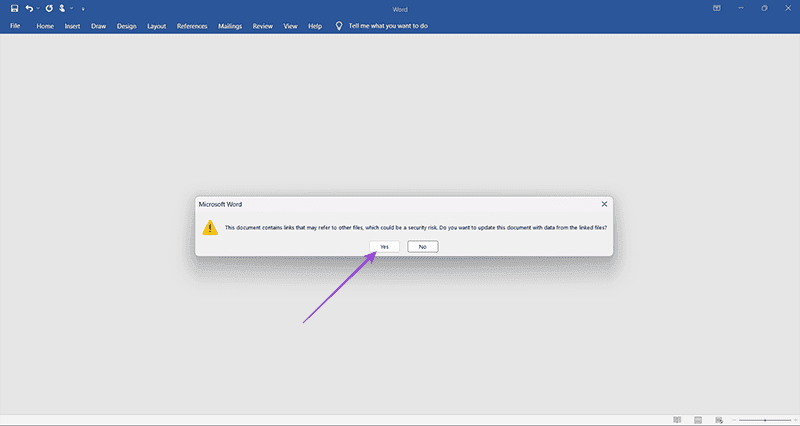Click the zoom slider in status bar

pos(765,420)
